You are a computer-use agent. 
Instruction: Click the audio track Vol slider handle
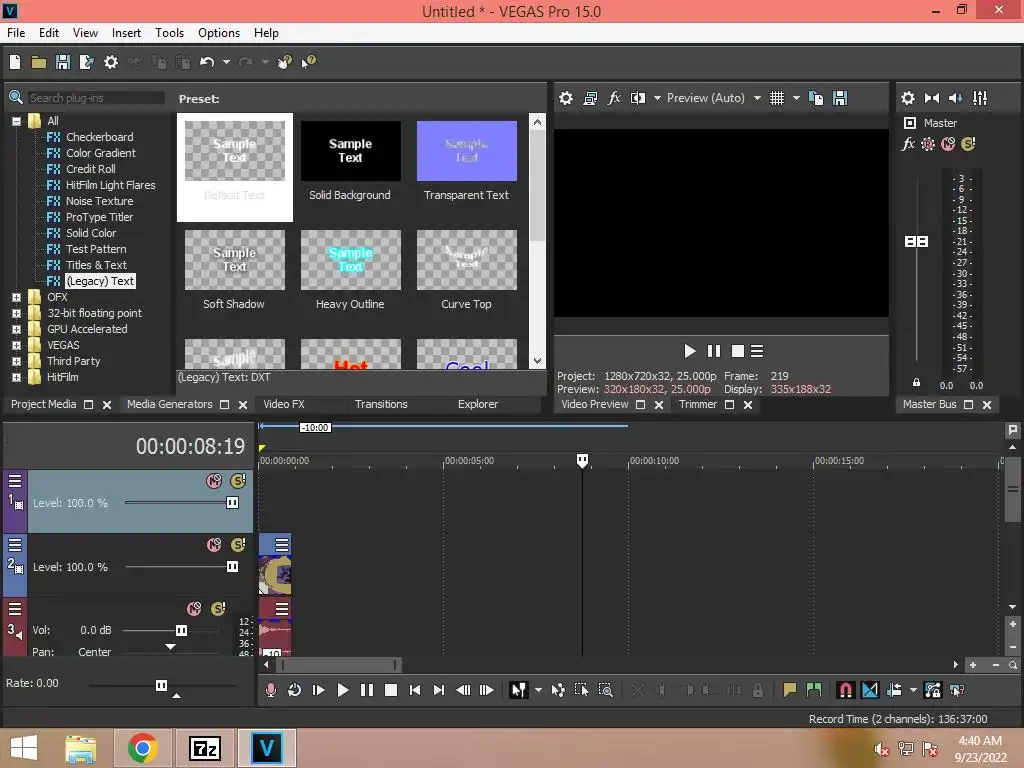[181, 630]
